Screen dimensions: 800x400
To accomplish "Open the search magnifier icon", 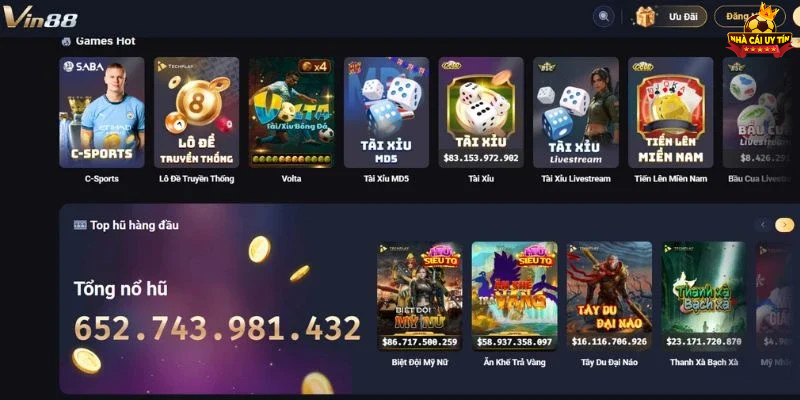I will (604, 16).
